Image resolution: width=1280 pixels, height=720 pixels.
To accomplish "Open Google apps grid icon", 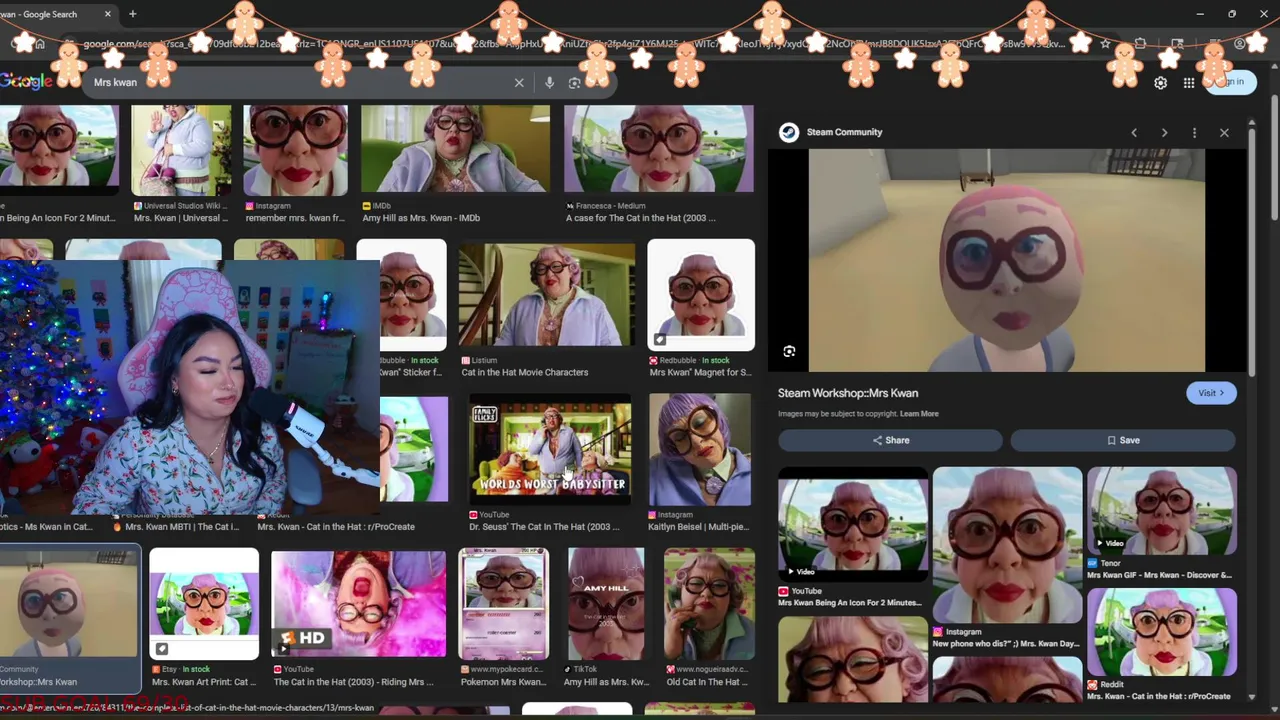I will pyautogui.click(x=1189, y=83).
